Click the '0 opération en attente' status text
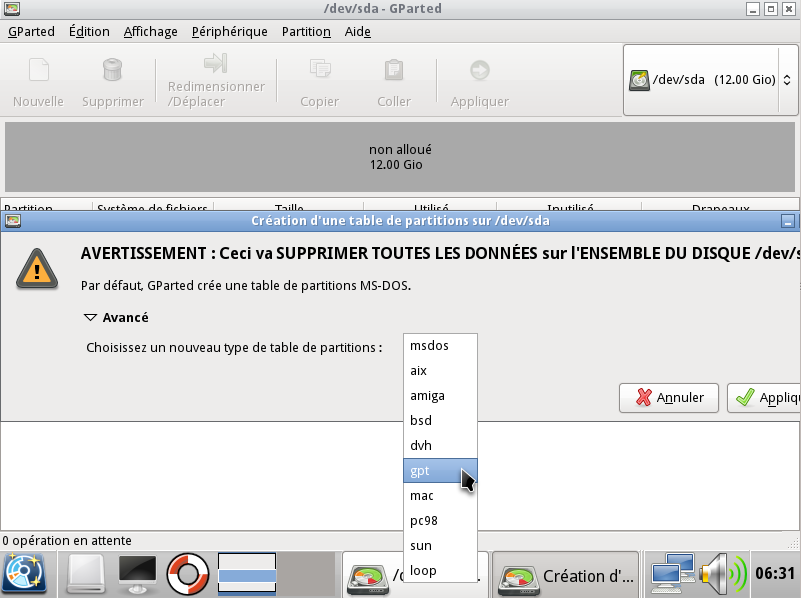Viewport: 801px width, 598px height. [67, 541]
